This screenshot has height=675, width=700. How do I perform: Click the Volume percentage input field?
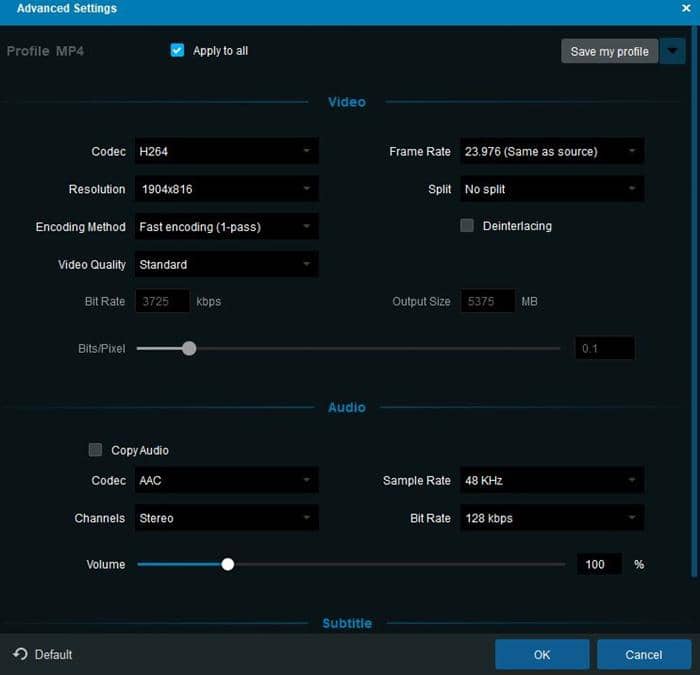(599, 564)
